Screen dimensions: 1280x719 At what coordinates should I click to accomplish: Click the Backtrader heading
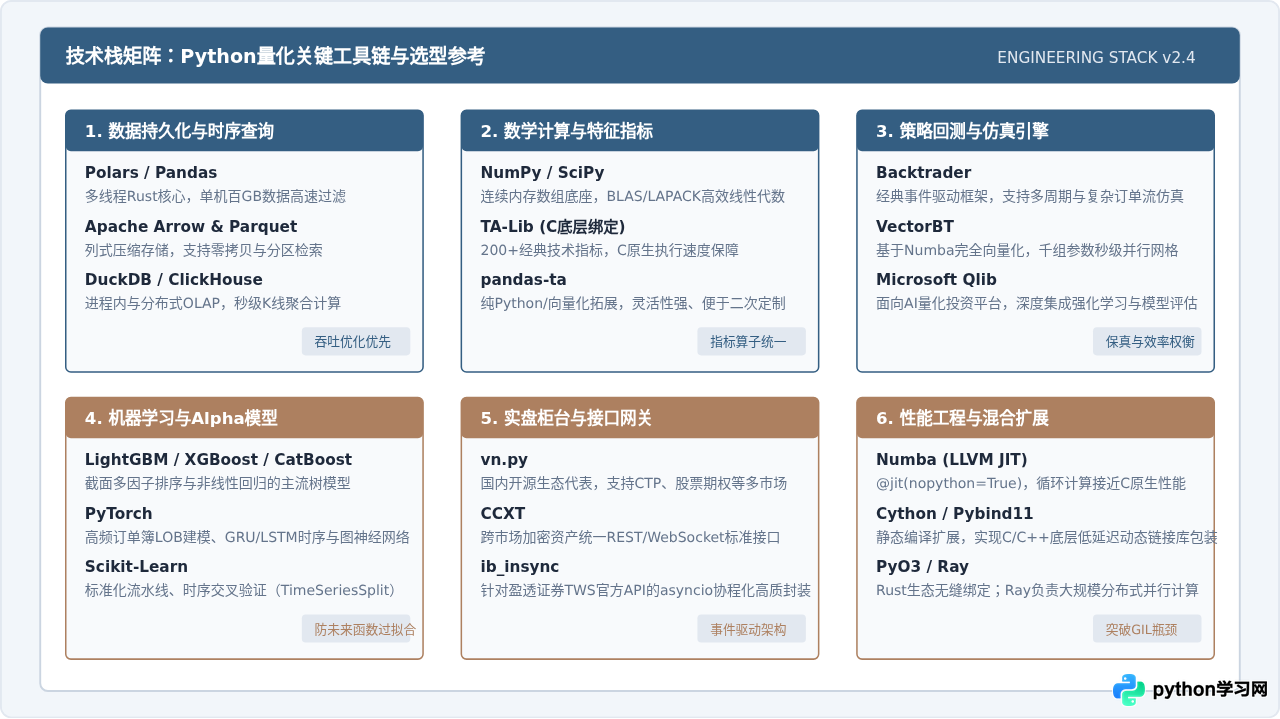coord(924,173)
